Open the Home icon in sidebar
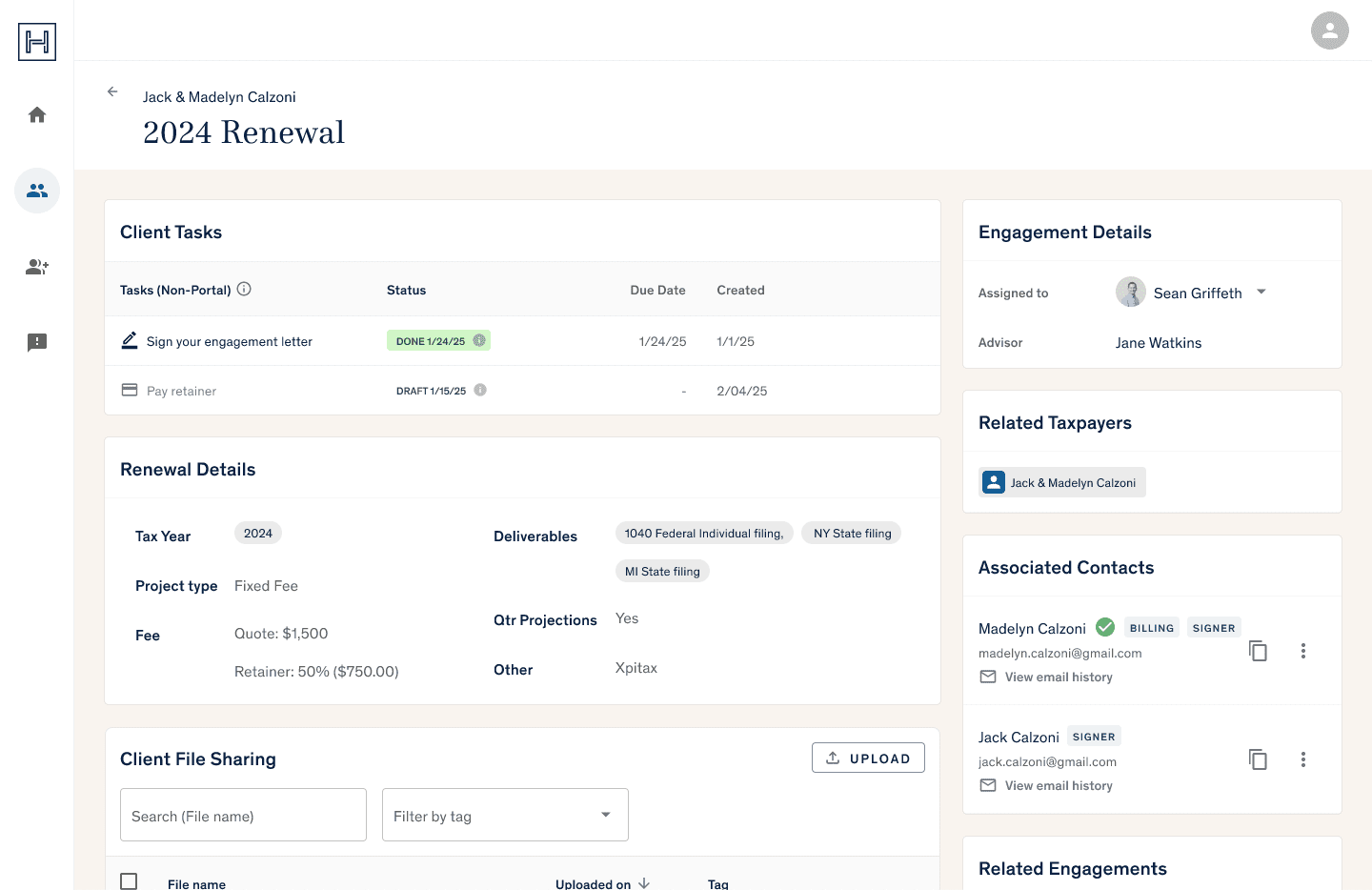The height and width of the screenshot is (890, 1372). click(37, 115)
